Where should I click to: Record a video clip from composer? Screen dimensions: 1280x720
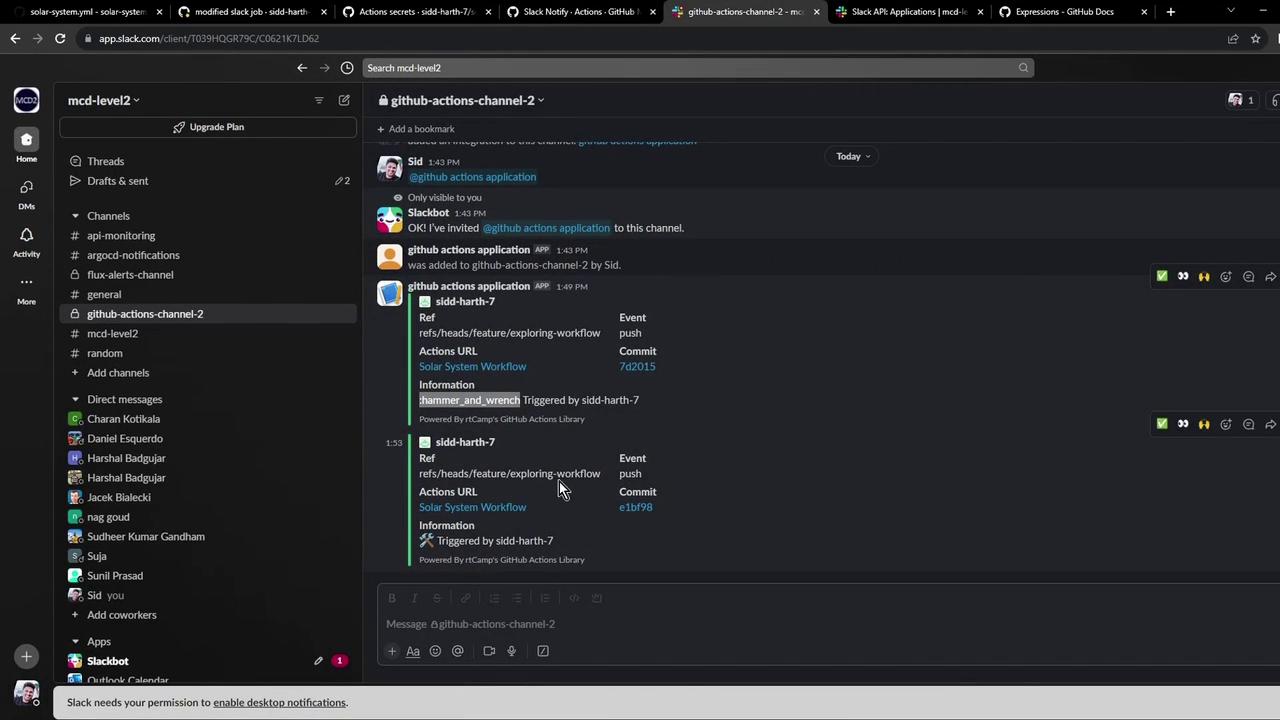(x=489, y=651)
